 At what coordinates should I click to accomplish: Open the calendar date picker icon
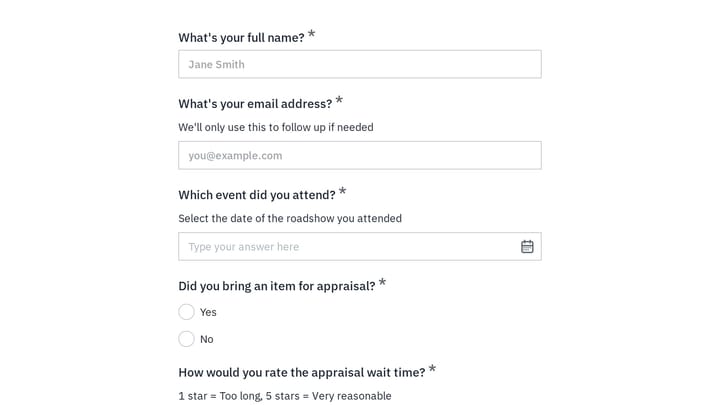pyautogui.click(x=527, y=247)
